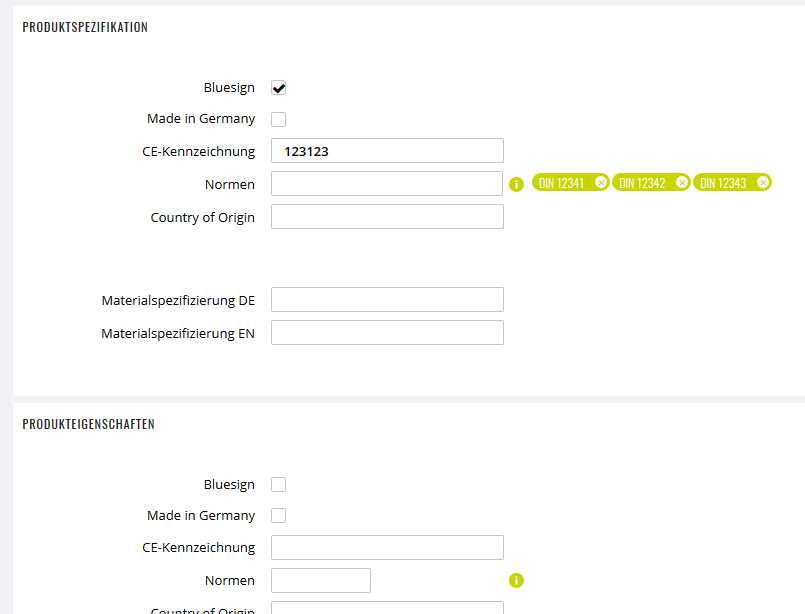Check Bluesign in Produkteigenschaften
This screenshot has height=614, width=805.
278,484
